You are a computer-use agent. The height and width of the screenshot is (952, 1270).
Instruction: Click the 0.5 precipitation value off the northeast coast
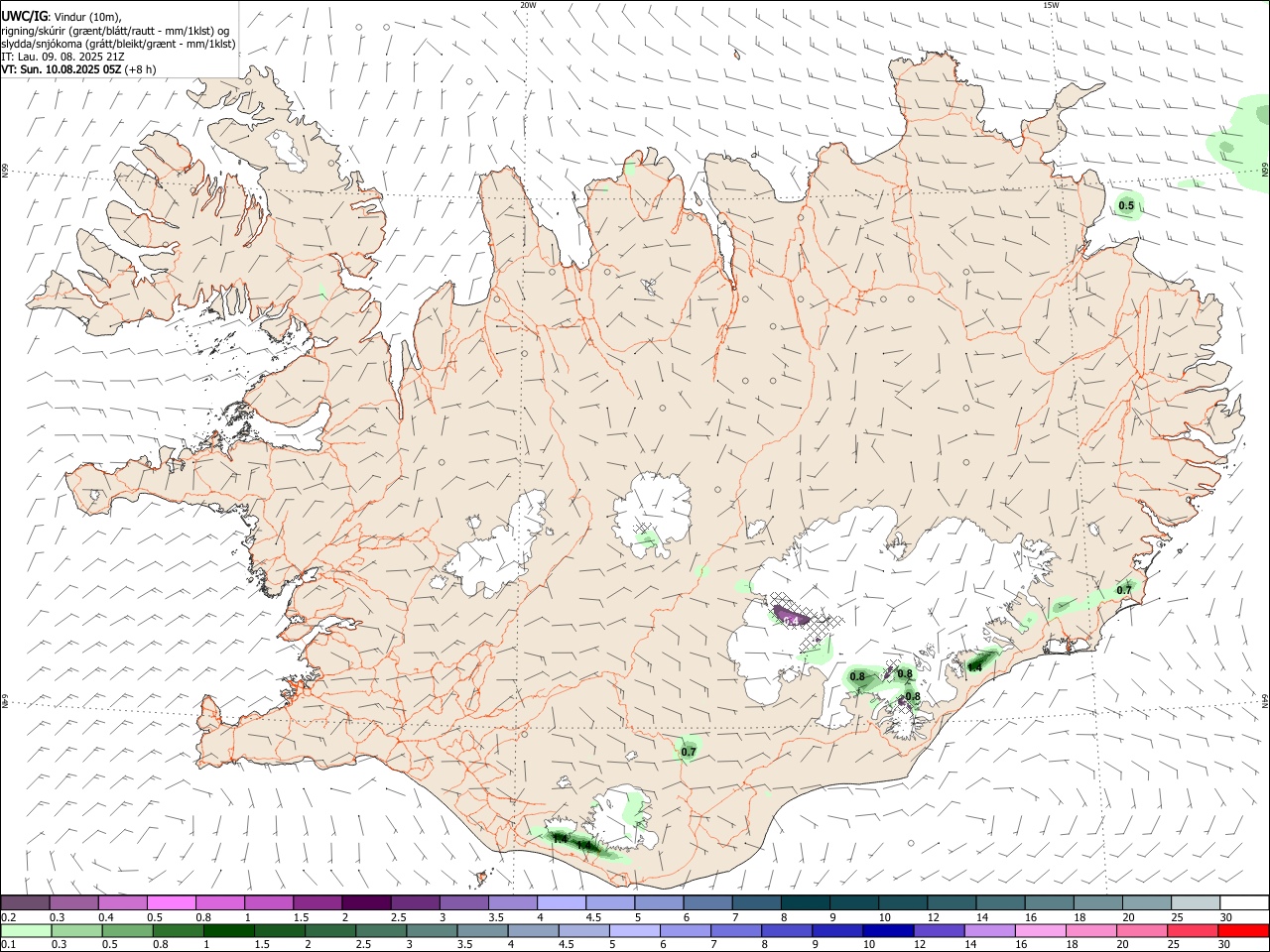tap(1126, 206)
